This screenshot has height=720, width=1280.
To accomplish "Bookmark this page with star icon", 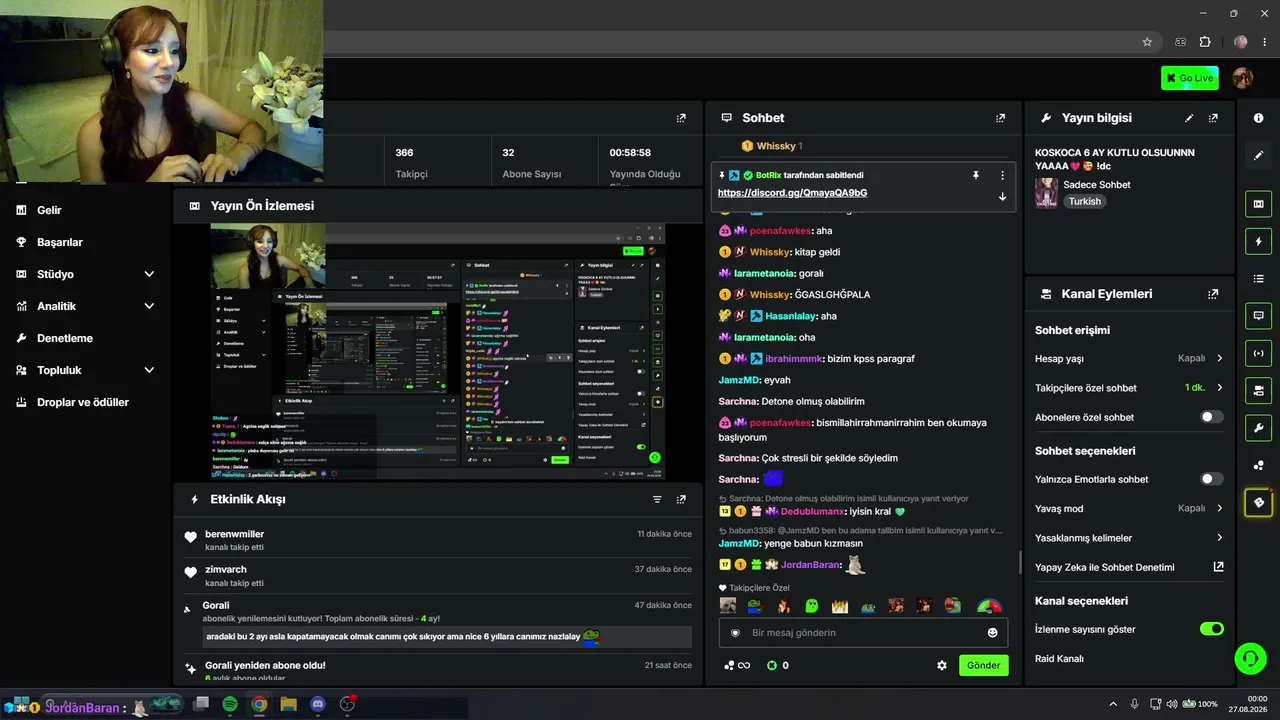I will coord(1147,42).
